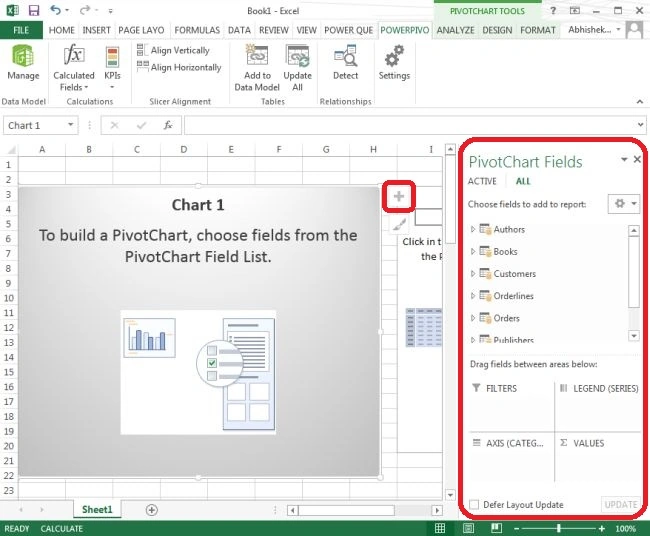Click the Help question mark icon
The height and width of the screenshot is (536, 650).
pyautogui.click(x=553, y=10)
